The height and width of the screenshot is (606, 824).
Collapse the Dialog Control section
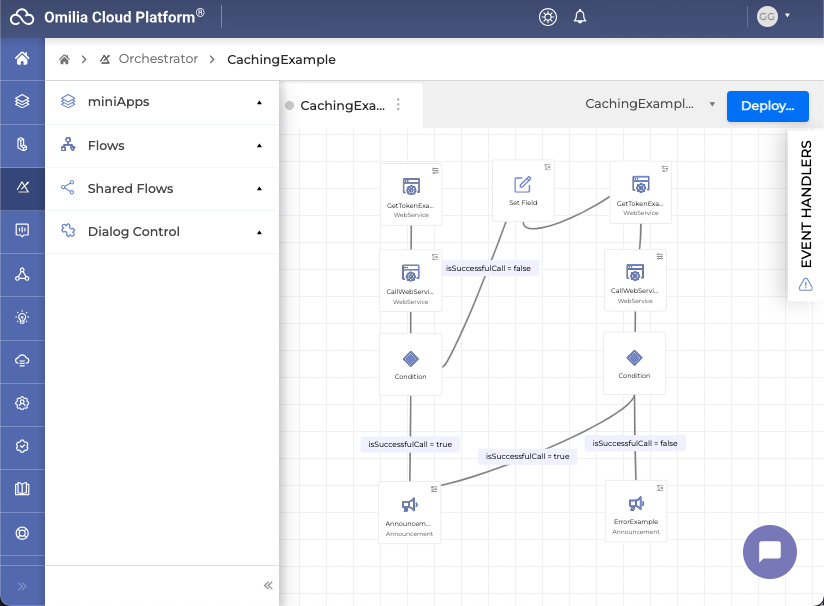259,232
